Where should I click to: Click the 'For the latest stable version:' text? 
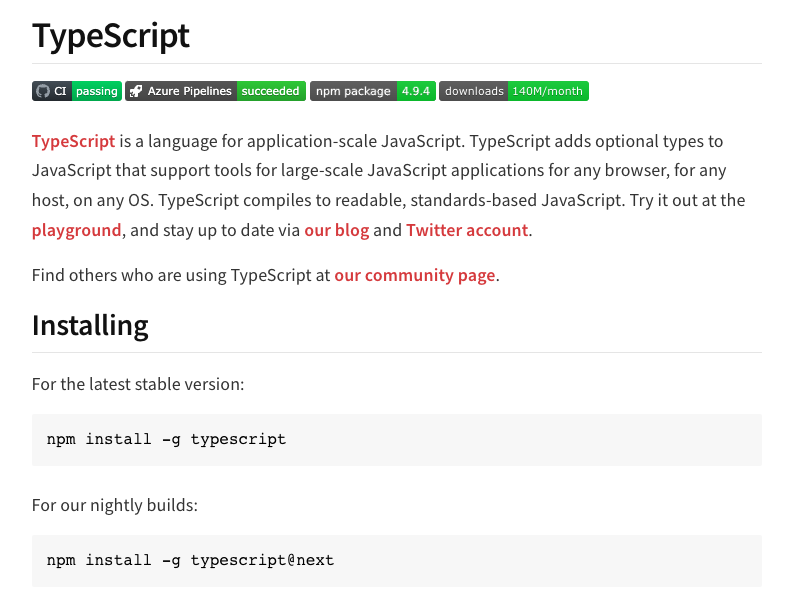(138, 384)
